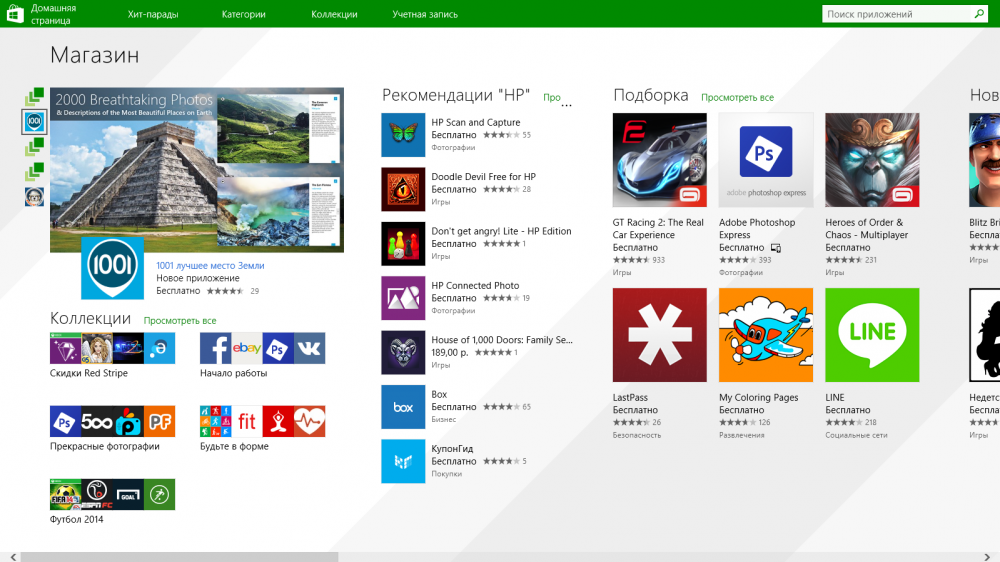Click House of 1,000 Doors title text
Viewport: 1000px width, 562px height.
click(x=502, y=340)
